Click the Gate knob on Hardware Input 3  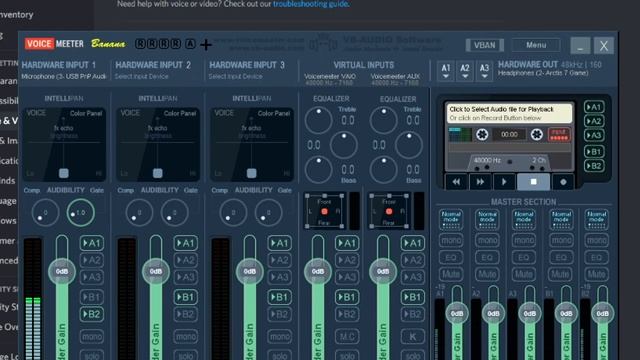(268, 213)
